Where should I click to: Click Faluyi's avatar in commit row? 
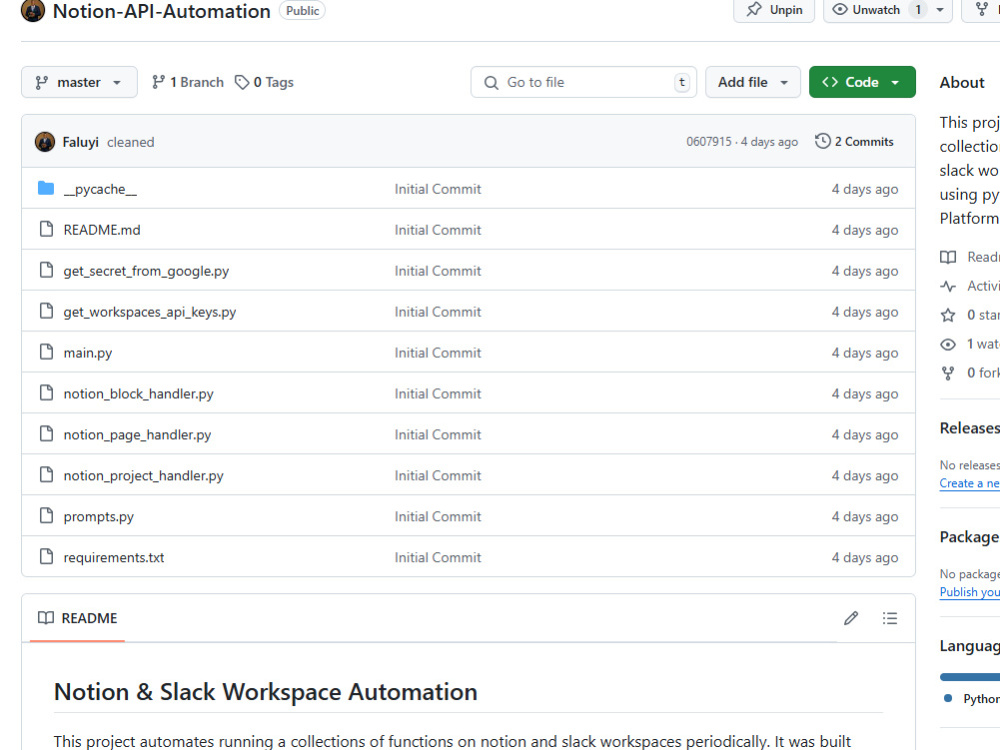pyautogui.click(x=45, y=142)
